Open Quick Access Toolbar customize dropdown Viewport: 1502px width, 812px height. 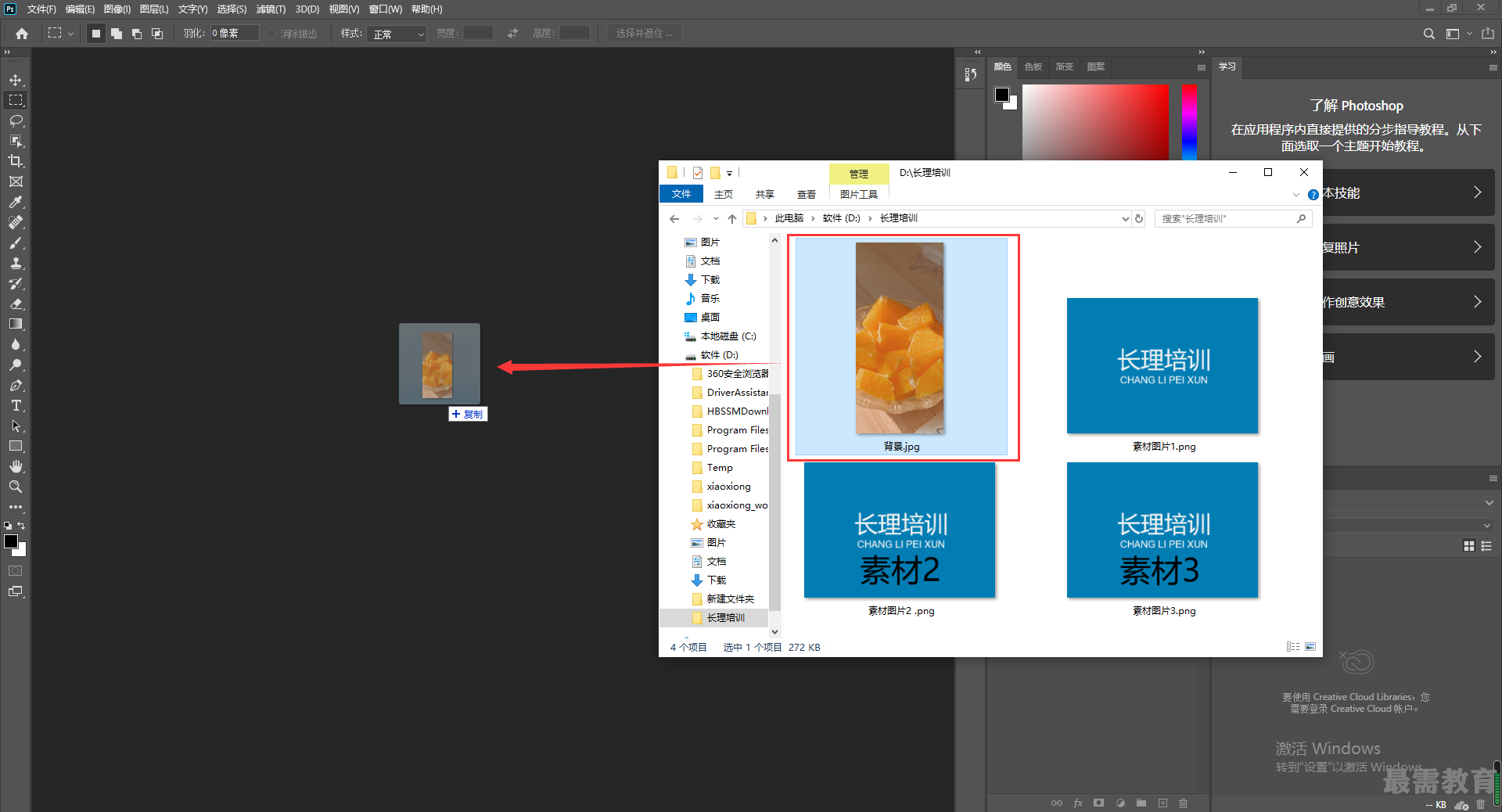click(x=729, y=173)
